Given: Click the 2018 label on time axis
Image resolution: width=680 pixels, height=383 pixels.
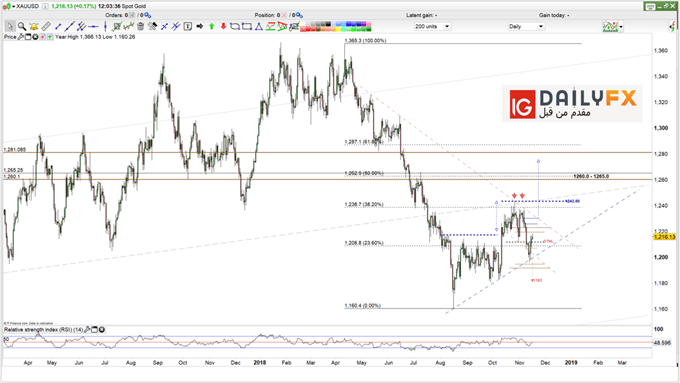Looking at the screenshot, I should click(260, 363).
